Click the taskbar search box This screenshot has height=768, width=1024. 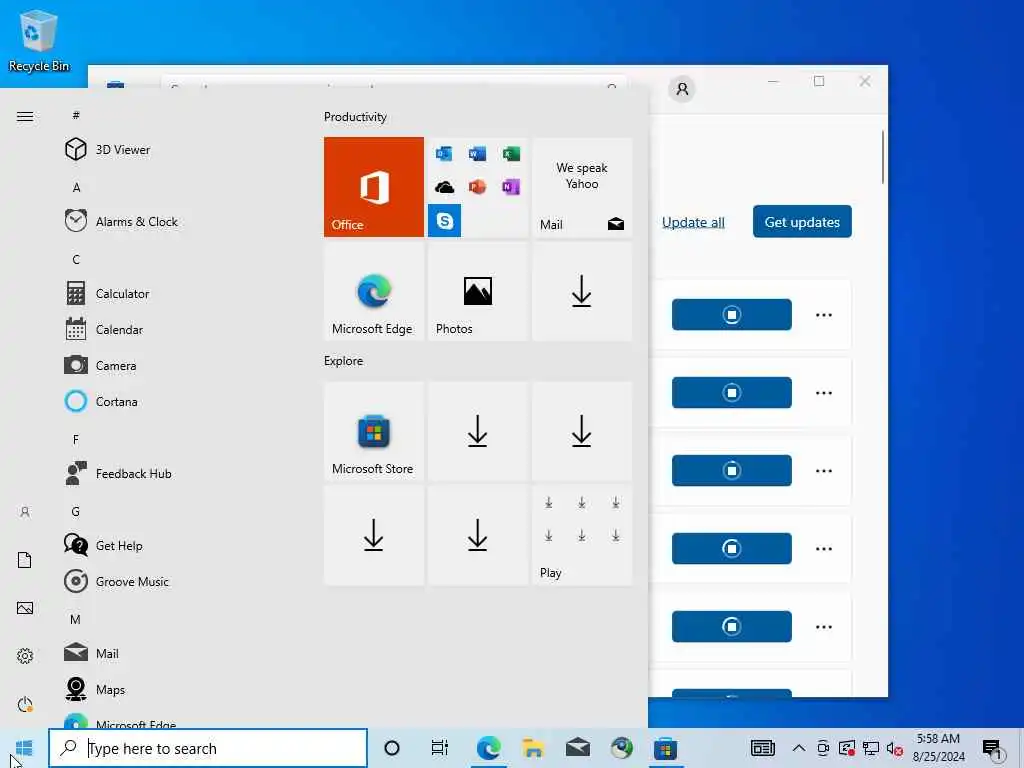208,748
